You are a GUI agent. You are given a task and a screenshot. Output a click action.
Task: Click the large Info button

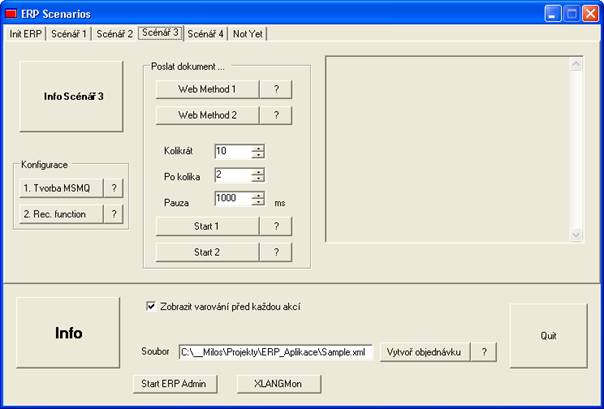(x=68, y=333)
